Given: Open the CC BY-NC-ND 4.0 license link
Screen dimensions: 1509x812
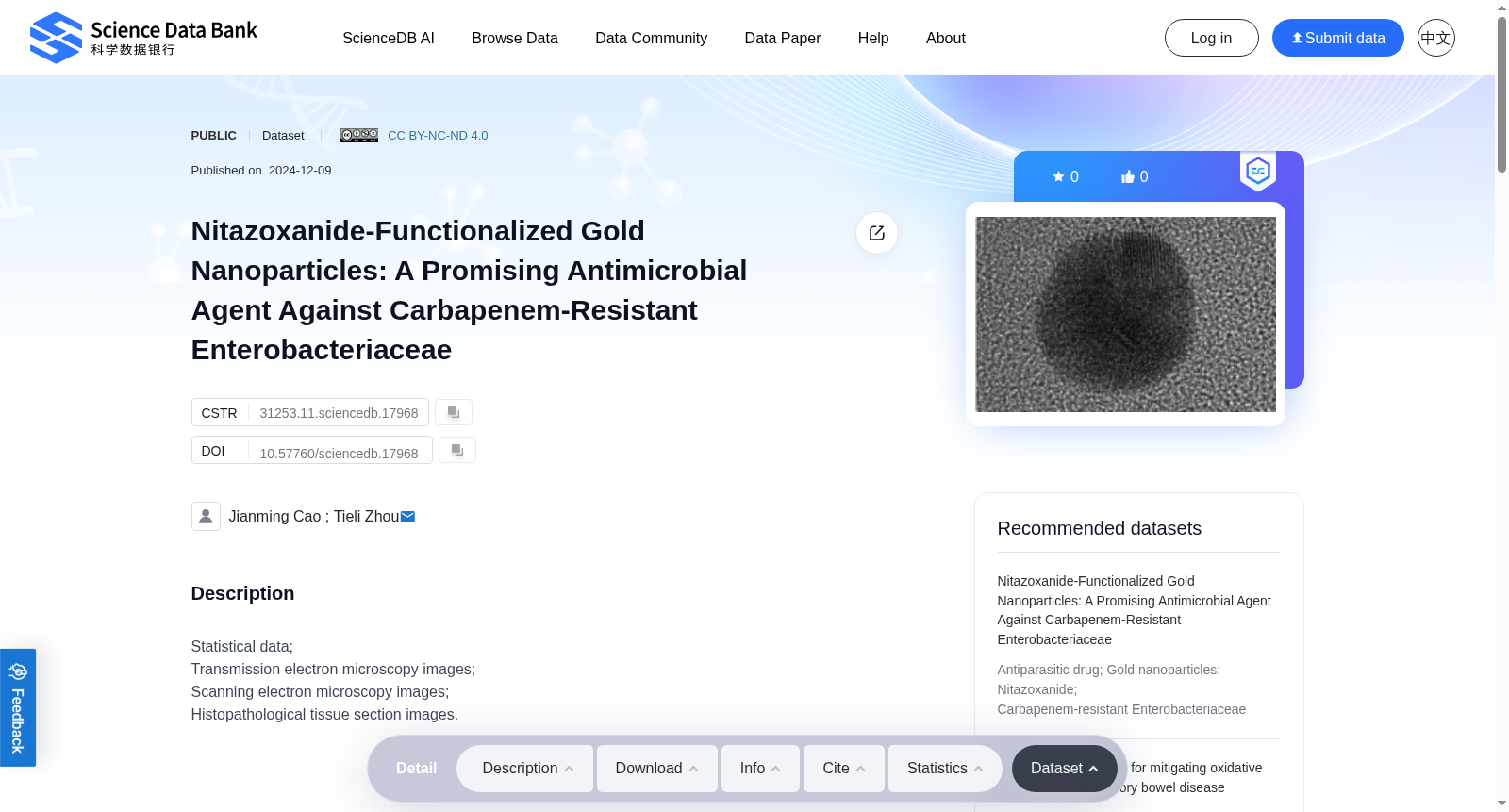Looking at the screenshot, I should click(x=438, y=135).
